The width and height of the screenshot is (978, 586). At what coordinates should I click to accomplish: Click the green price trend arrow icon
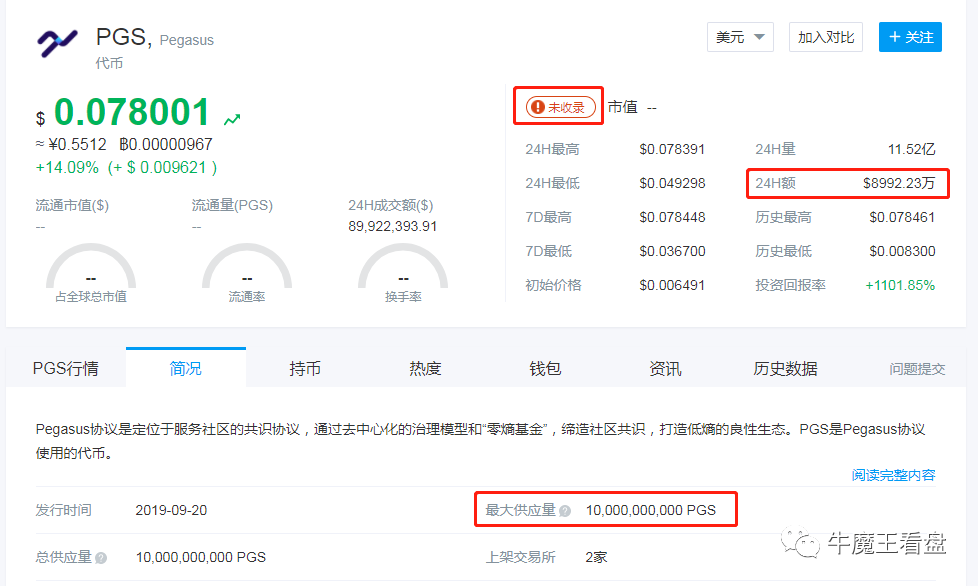coord(232,119)
